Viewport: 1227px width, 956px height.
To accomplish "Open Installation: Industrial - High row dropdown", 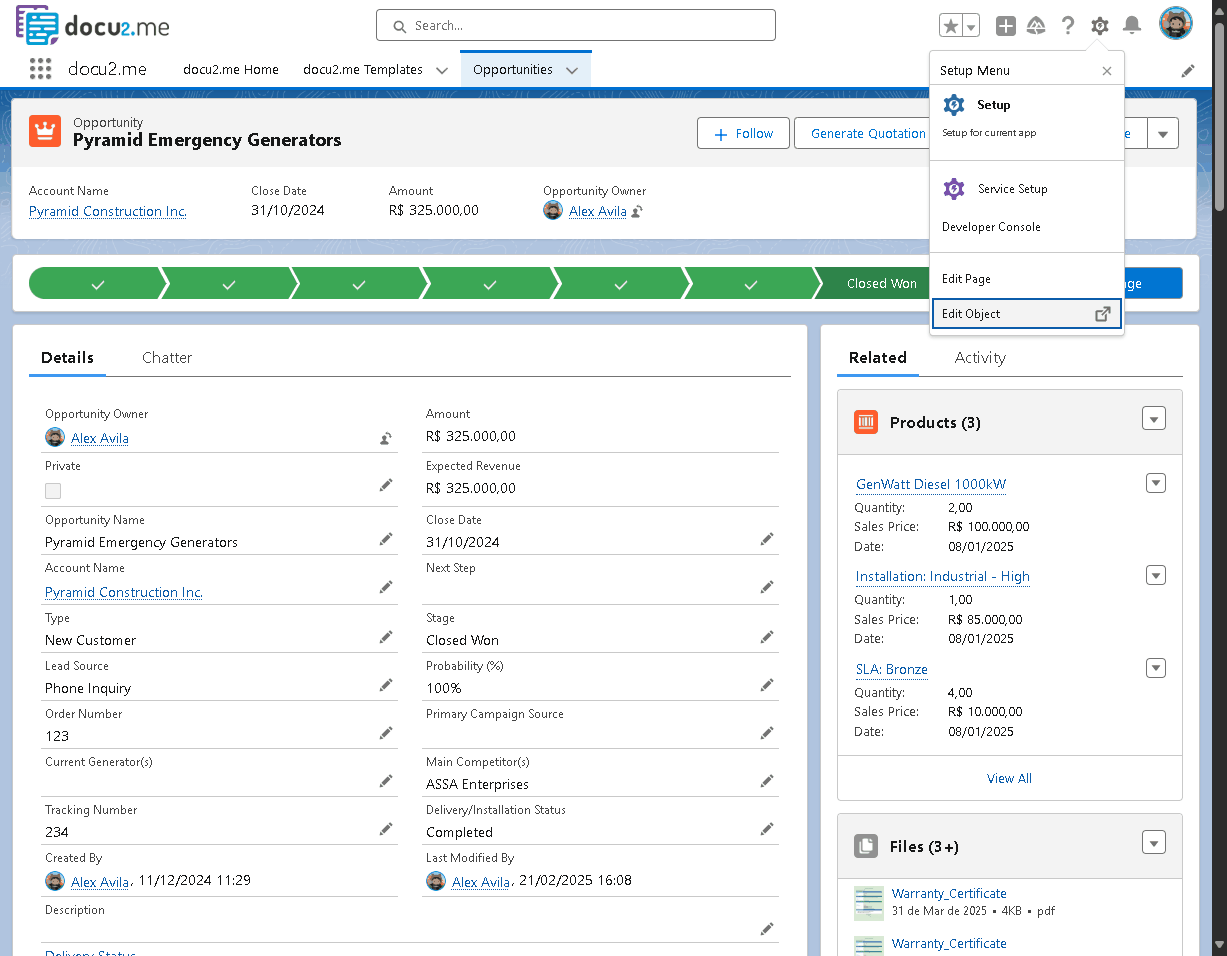I will coord(1156,576).
